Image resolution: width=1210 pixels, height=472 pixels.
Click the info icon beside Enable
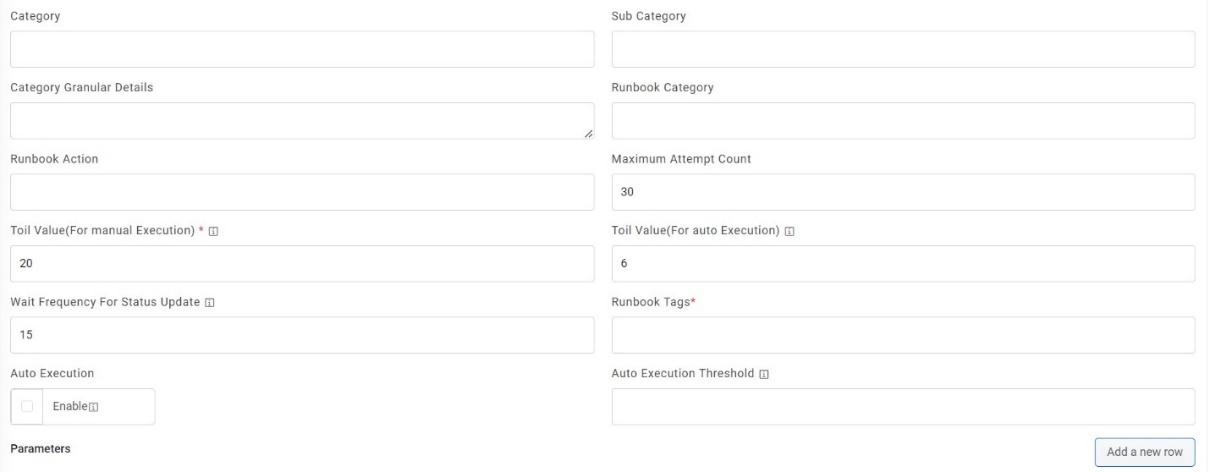[x=101, y=407]
